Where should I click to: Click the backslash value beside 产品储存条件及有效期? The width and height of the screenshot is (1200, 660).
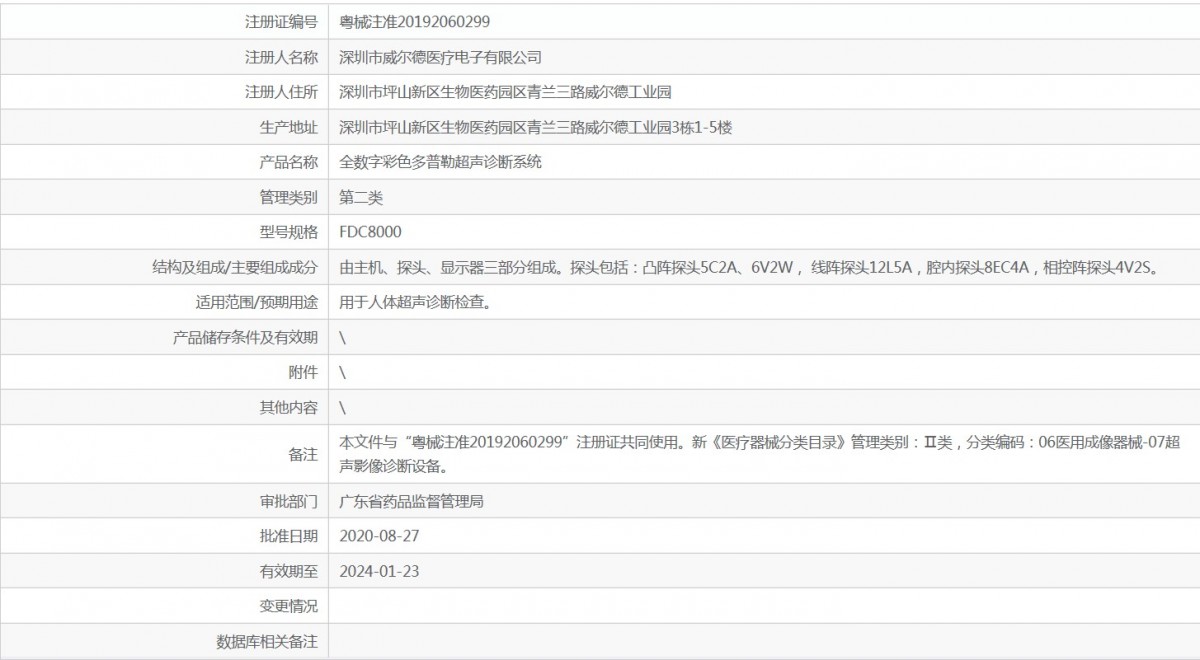coord(343,337)
